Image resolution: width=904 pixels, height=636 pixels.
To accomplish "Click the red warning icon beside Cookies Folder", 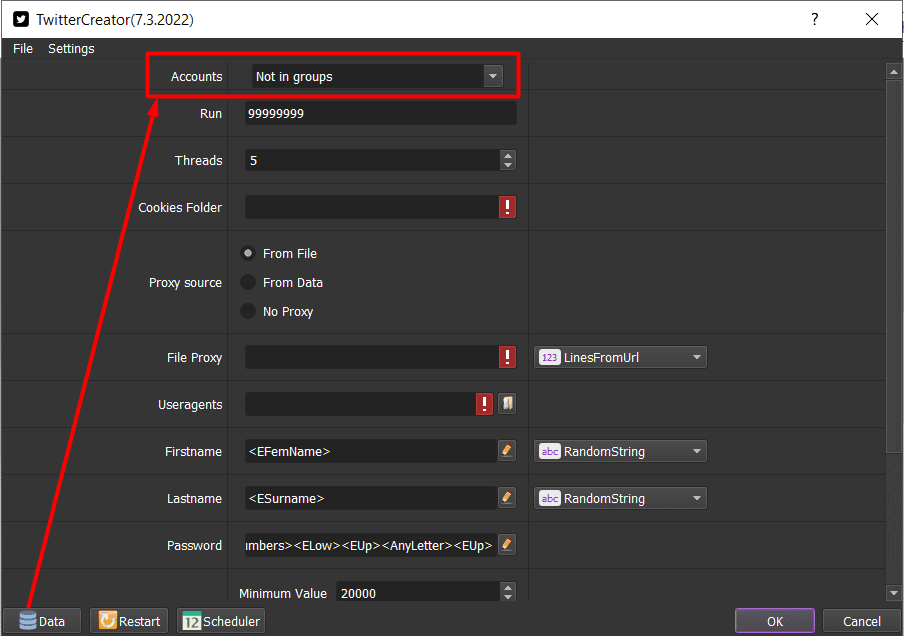I will click(507, 207).
